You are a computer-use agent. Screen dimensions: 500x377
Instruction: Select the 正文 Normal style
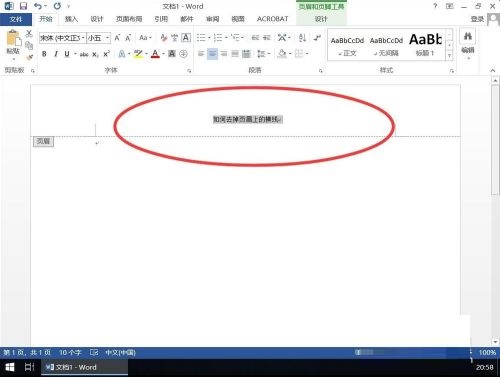(x=347, y=46)
